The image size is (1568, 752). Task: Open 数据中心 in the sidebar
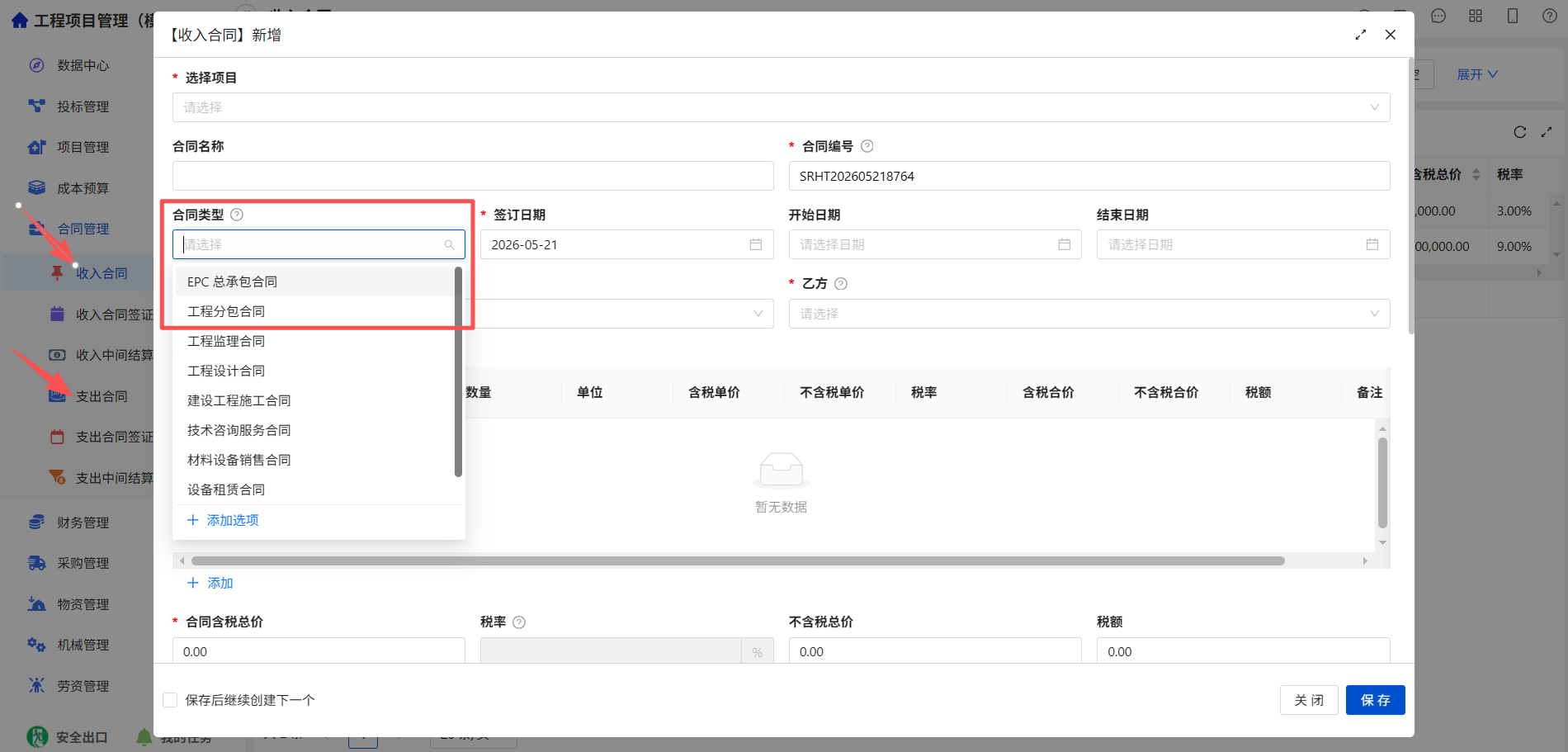[x=83, y=65]
